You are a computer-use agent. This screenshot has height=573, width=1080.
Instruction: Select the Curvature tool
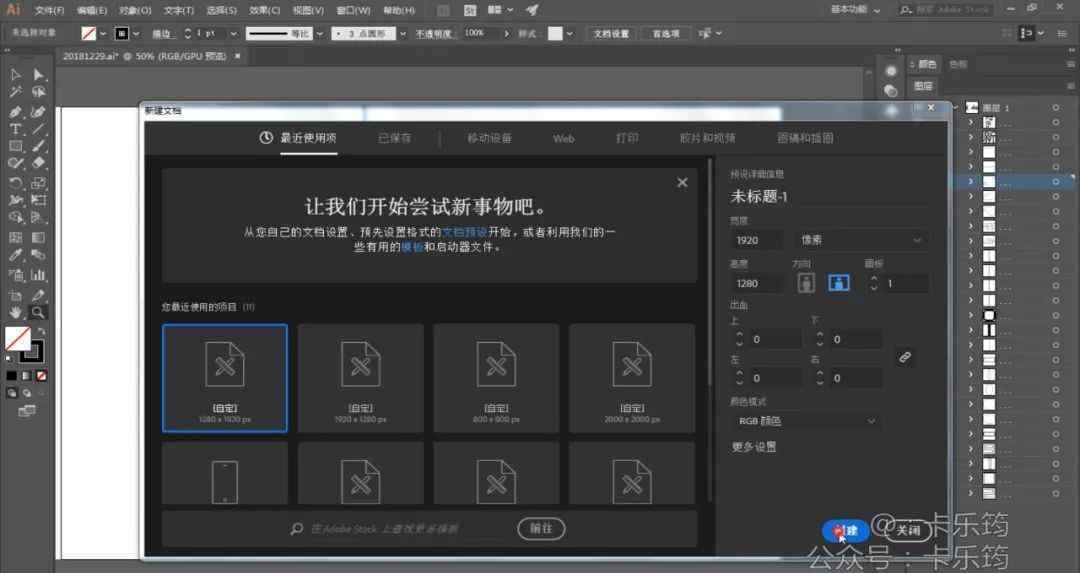[39, 111]
